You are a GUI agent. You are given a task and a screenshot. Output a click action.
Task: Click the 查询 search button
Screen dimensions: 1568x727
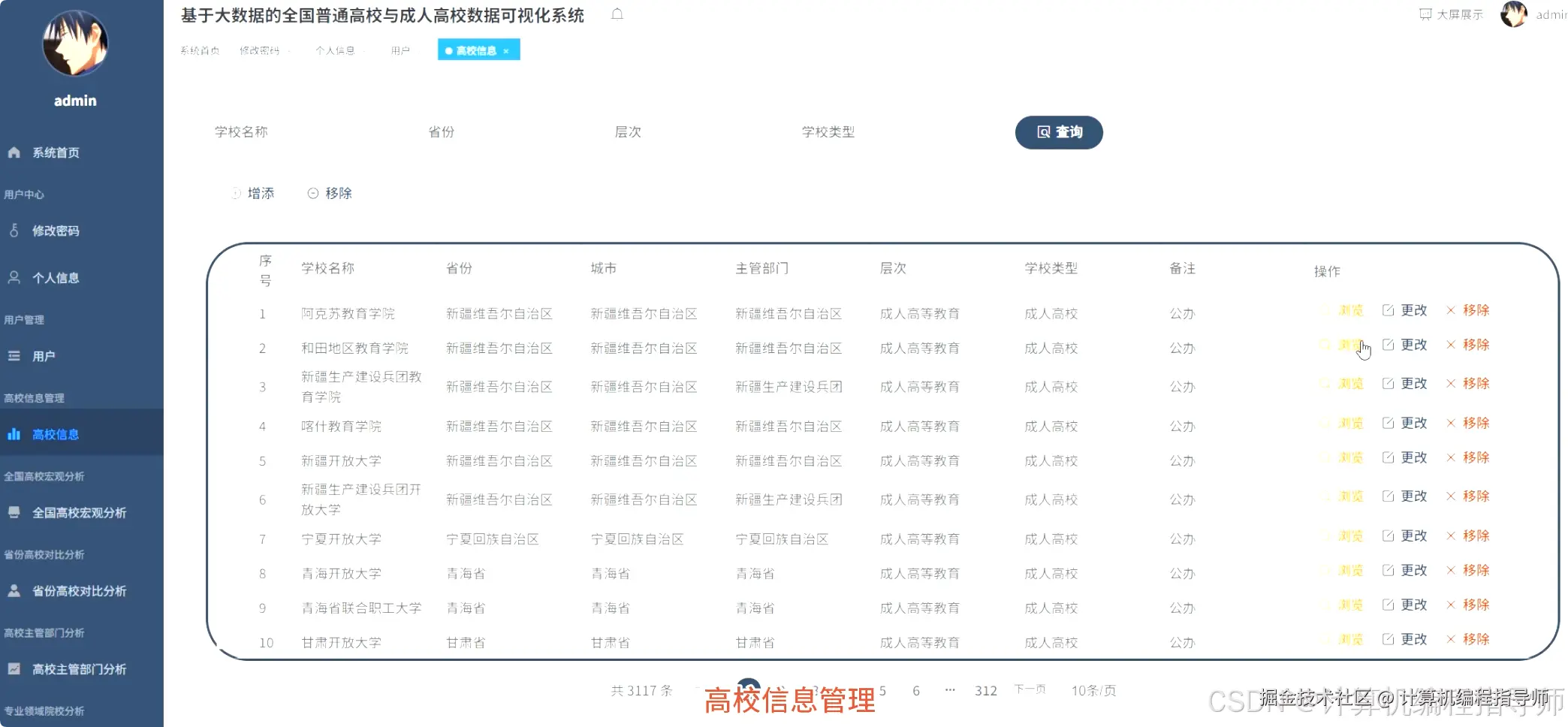point(1059,132)
